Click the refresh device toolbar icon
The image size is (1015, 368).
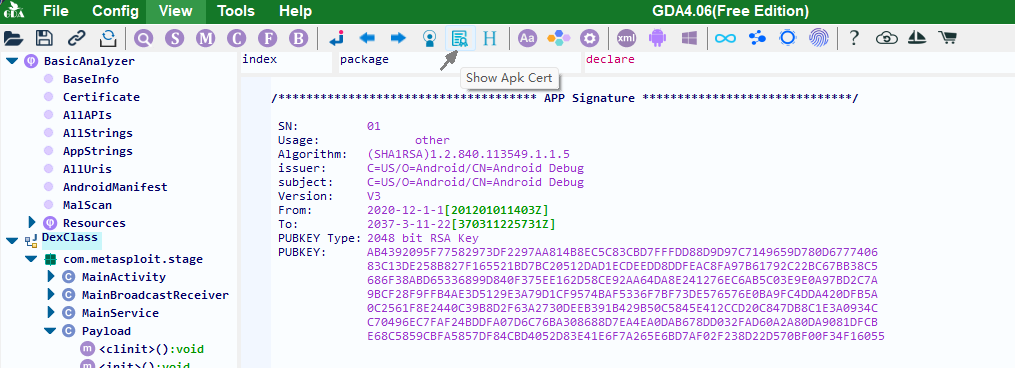107,38
